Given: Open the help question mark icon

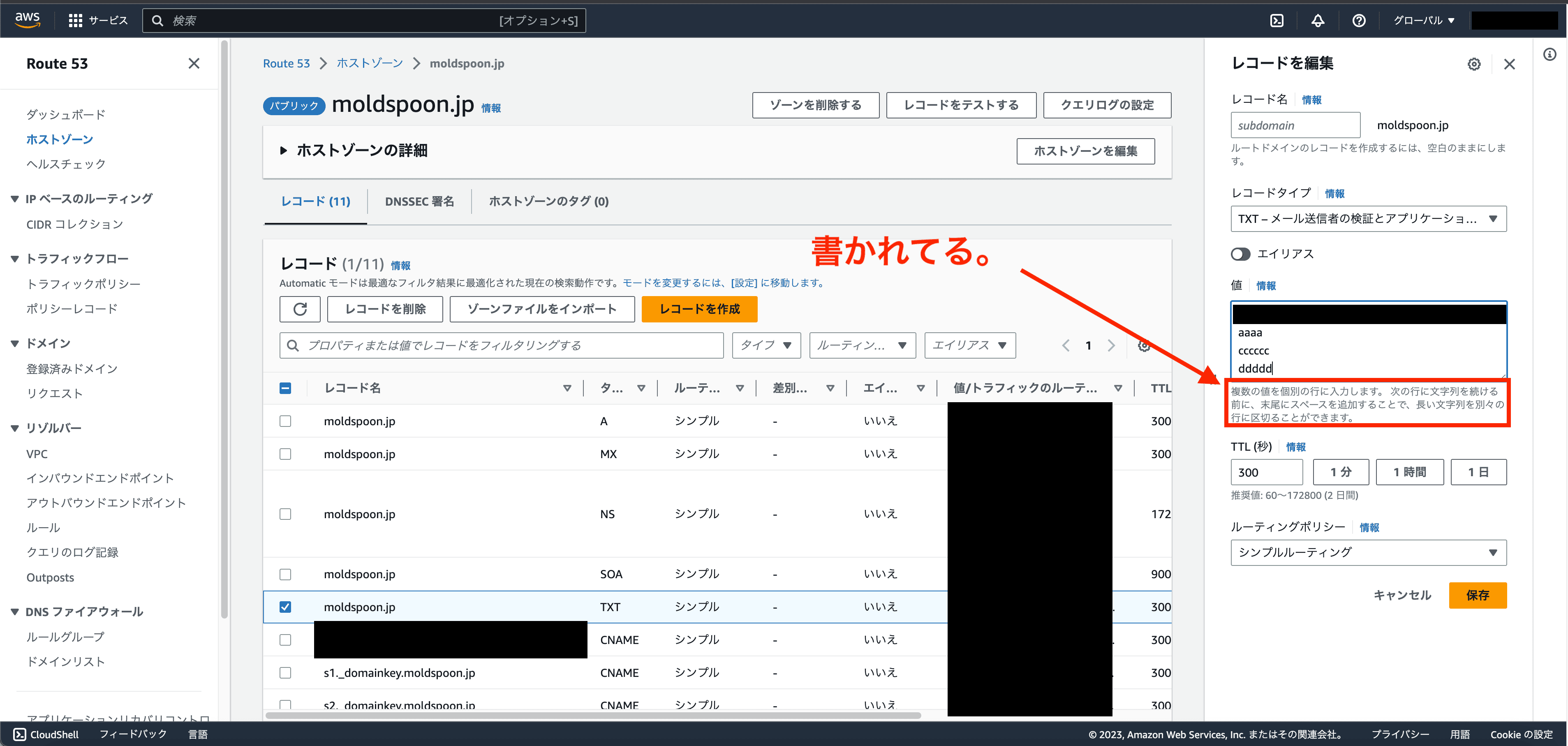Looking at the screenshot, I should point(1359,21).
